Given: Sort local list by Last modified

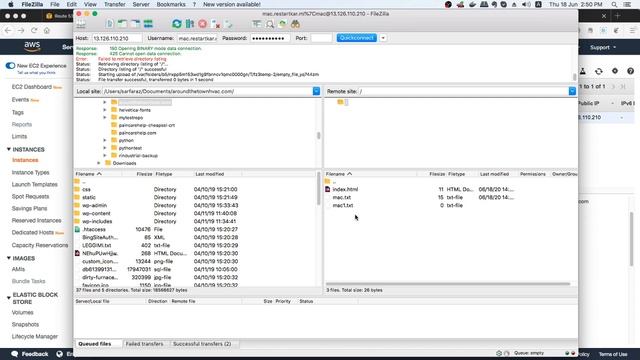Looking at the screenshot, I should click(x=209, y=174).
